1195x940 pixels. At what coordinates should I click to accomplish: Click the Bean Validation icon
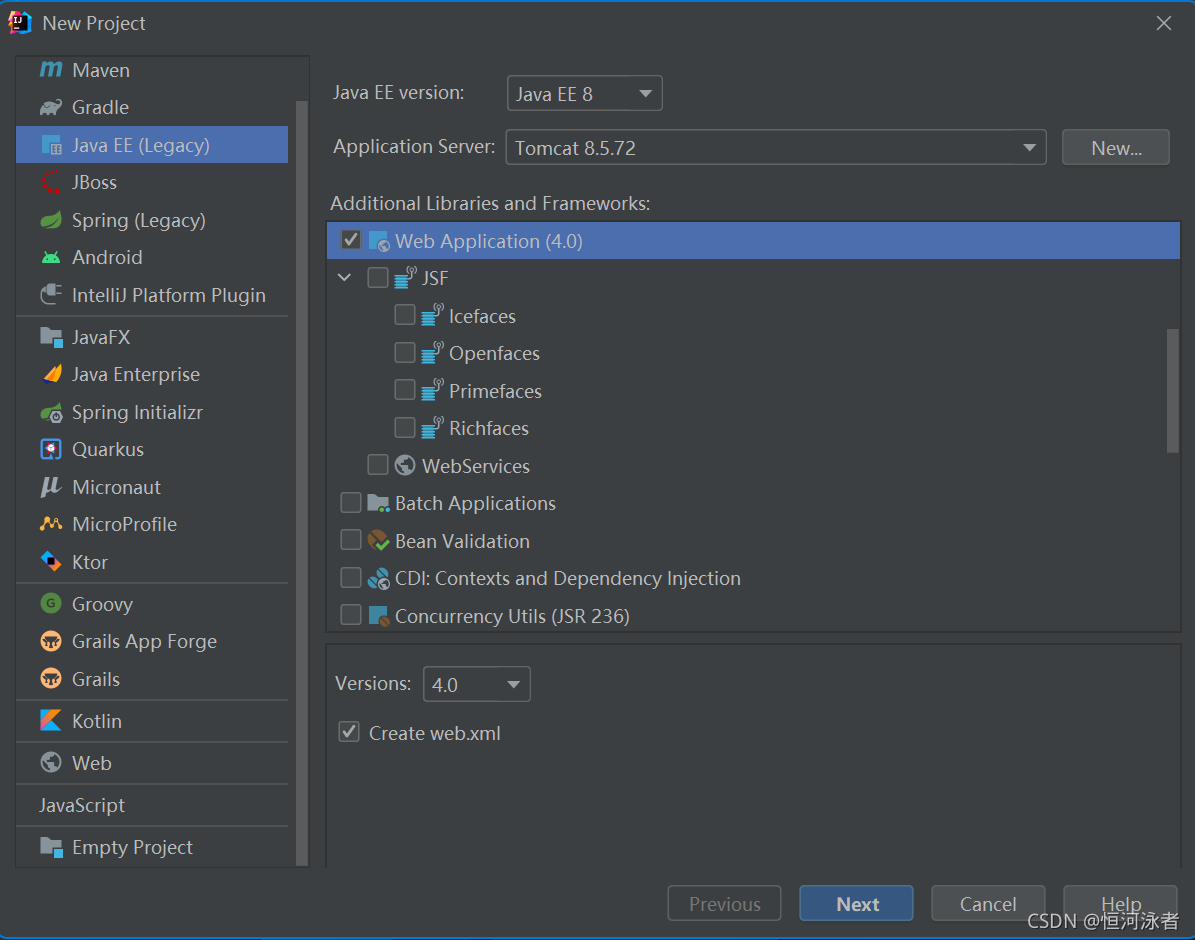(379, 541)
